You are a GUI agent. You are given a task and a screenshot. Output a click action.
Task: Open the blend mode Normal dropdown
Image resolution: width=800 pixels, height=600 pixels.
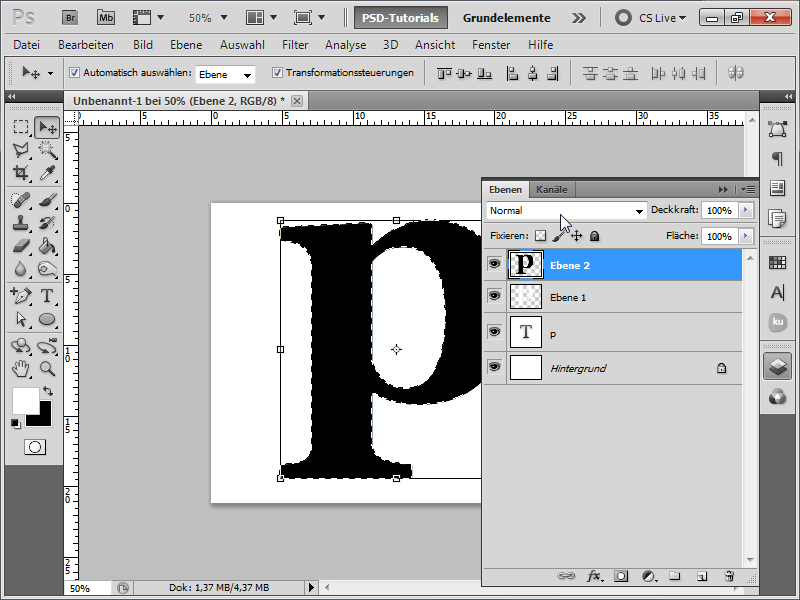click(x=566, y=210)
